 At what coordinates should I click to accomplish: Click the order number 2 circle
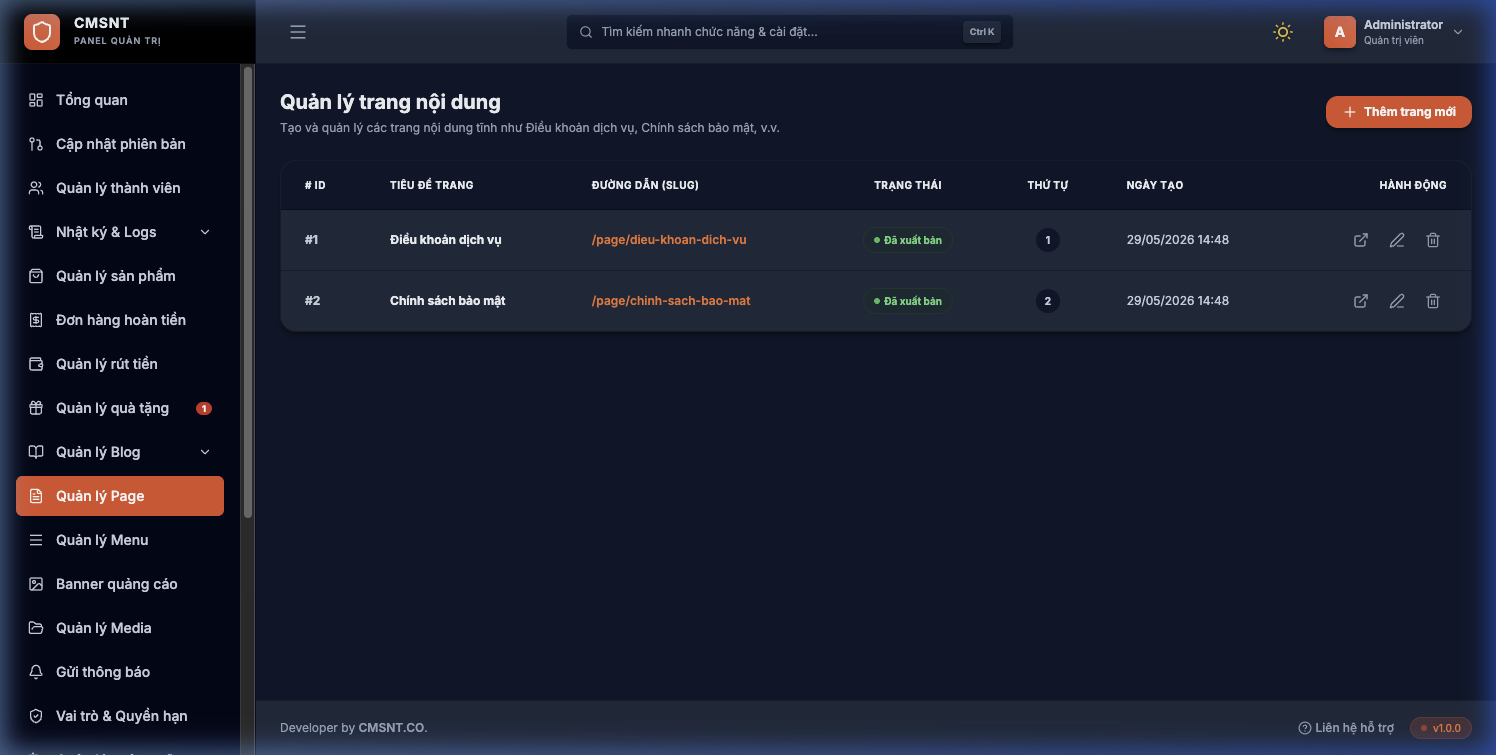(1048, 301)
